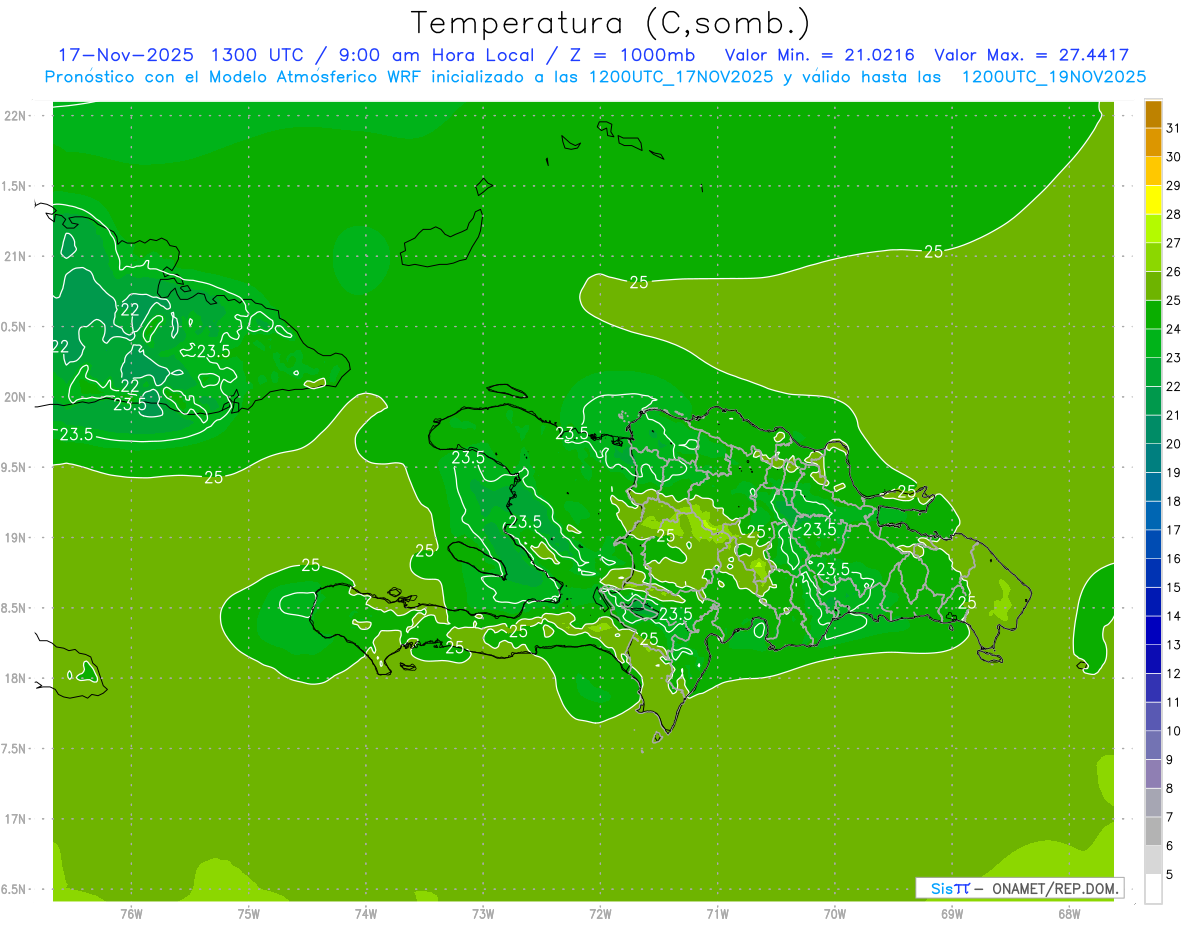Select the legend swatch between 25 and 26

click(1153, 286)
